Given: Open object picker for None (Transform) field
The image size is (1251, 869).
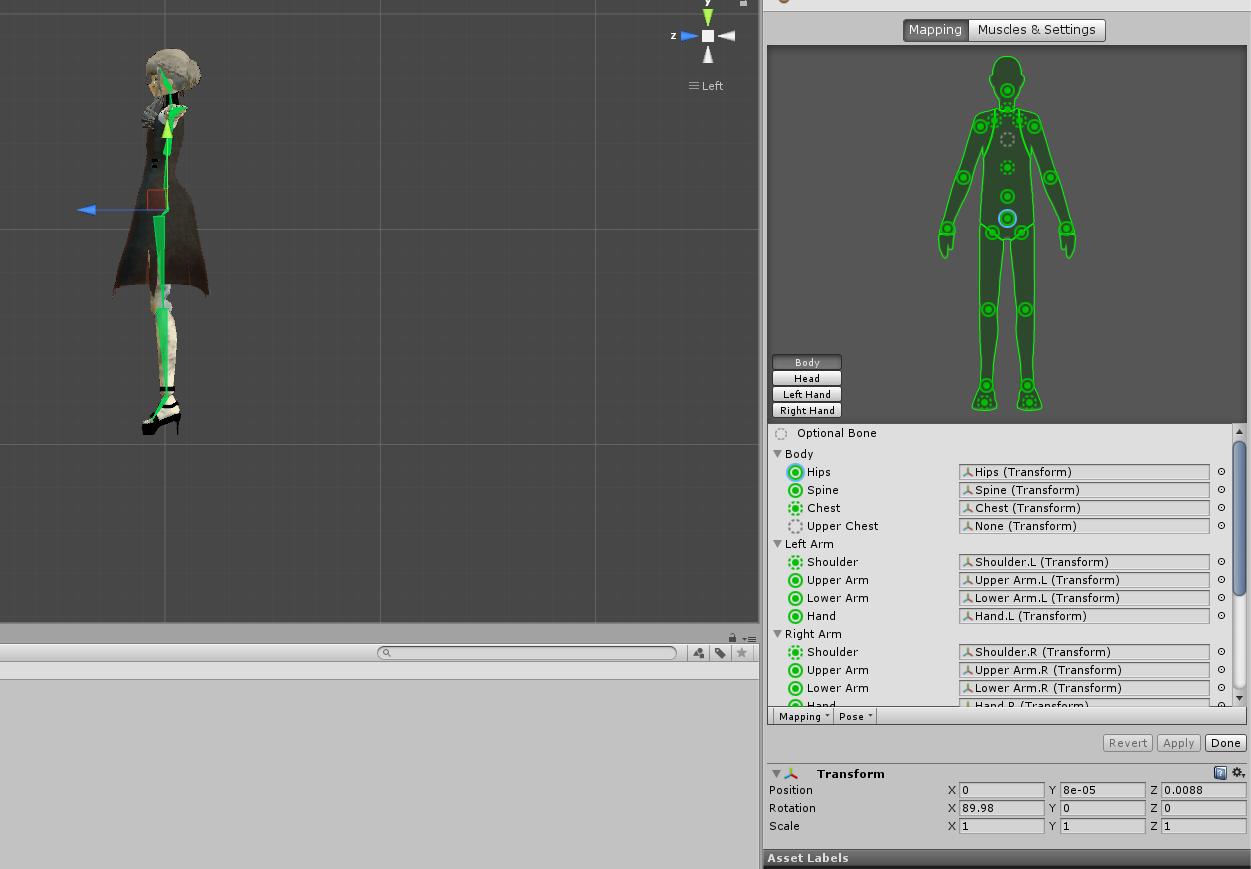Looking at the screenshot, I should [1221, 526].
